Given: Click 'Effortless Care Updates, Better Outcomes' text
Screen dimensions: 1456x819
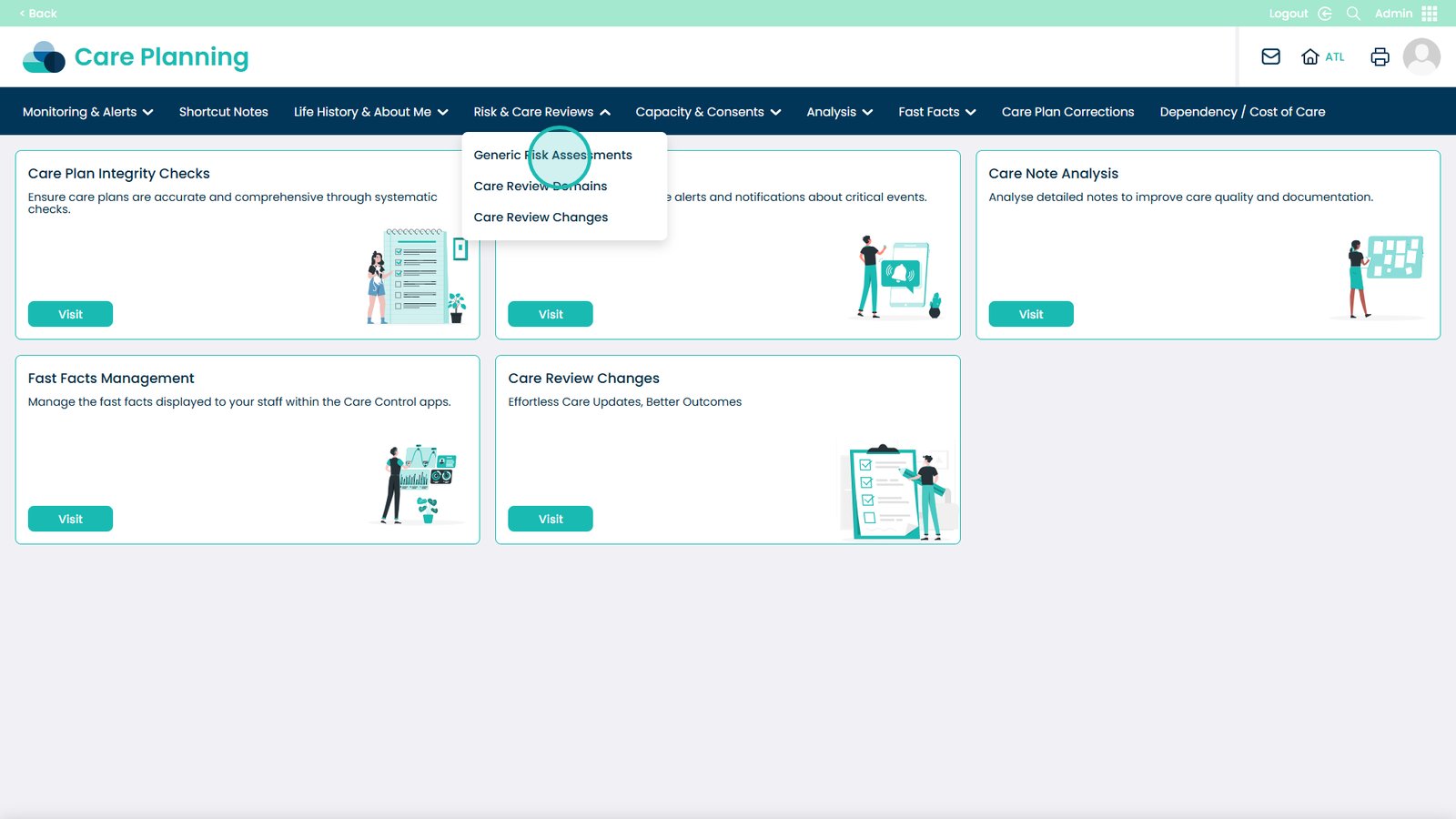Looking at the screenshot, I should pos(624,402).
